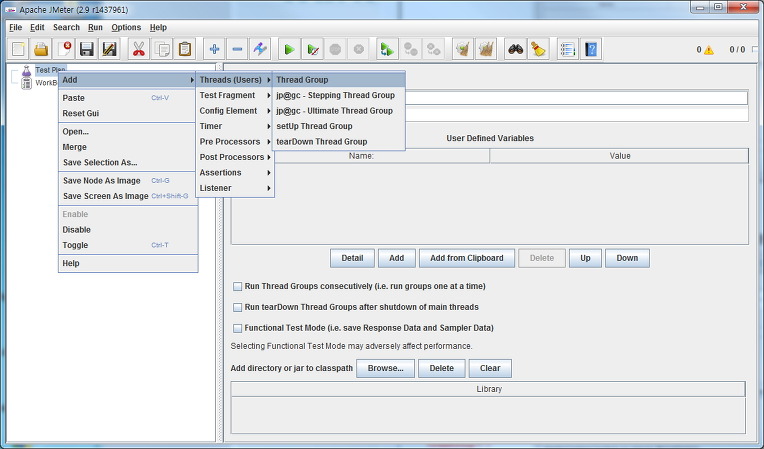Expand all nodes with plus icon
764x449 pixels.
pyautogui.click(x=214, y=49)
